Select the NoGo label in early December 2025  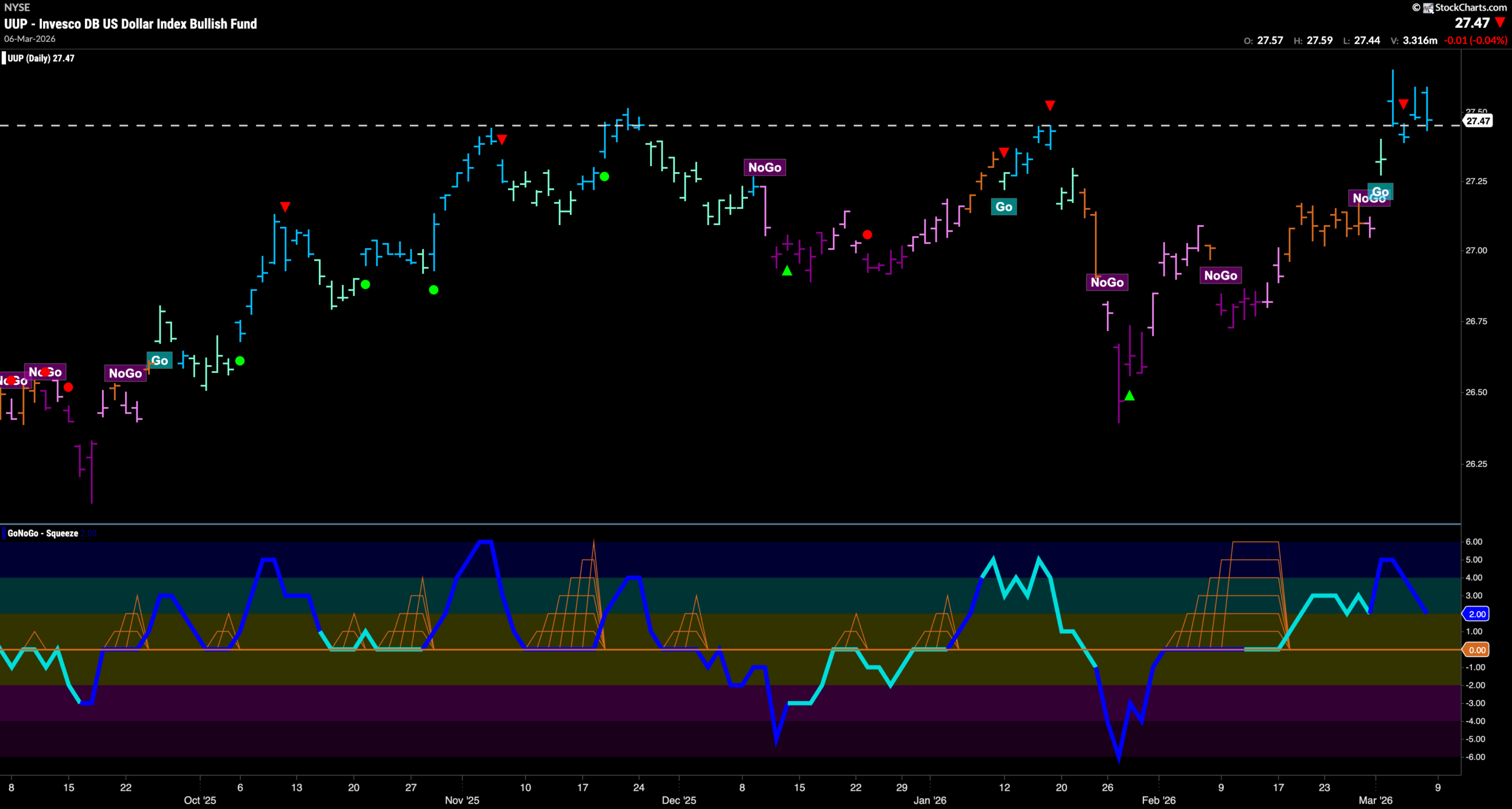(765, 167)
